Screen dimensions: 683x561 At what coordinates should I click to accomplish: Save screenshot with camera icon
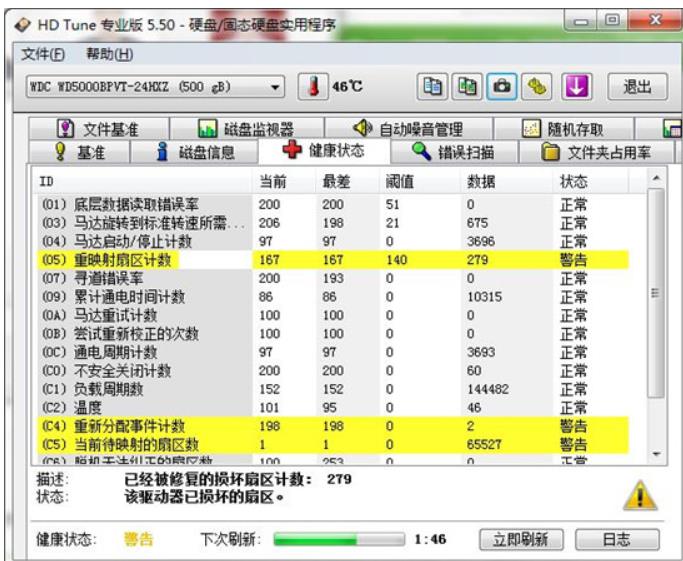501,86
